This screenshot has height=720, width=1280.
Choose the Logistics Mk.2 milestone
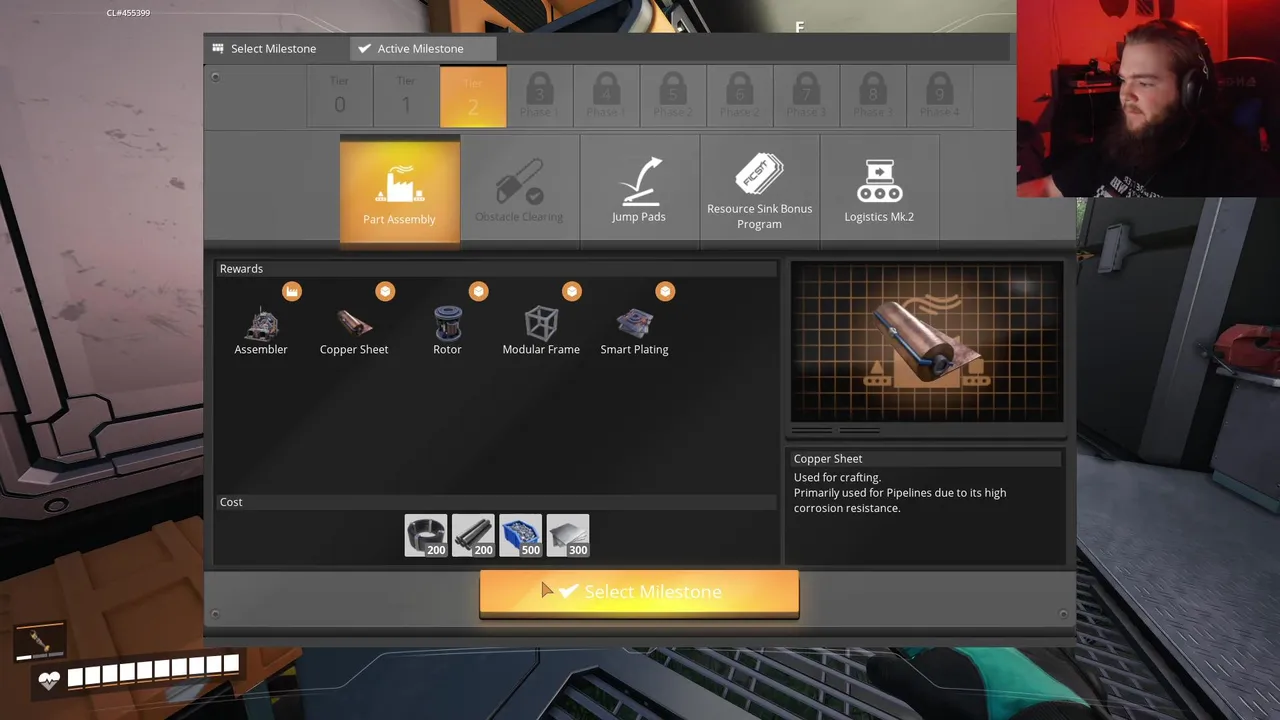click(x=879, y=190)
